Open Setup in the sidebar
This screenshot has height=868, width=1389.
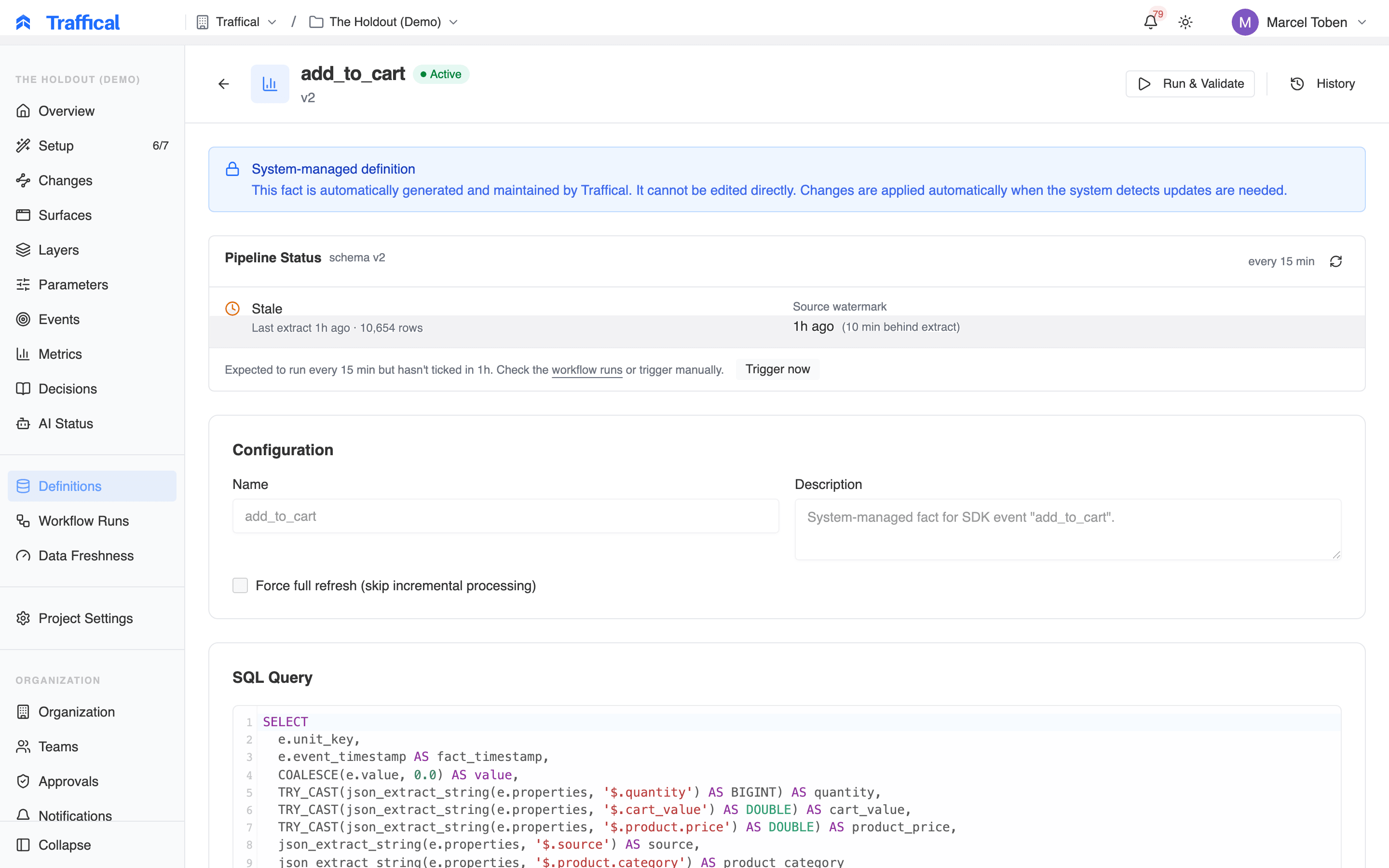(x=92, y=146)
